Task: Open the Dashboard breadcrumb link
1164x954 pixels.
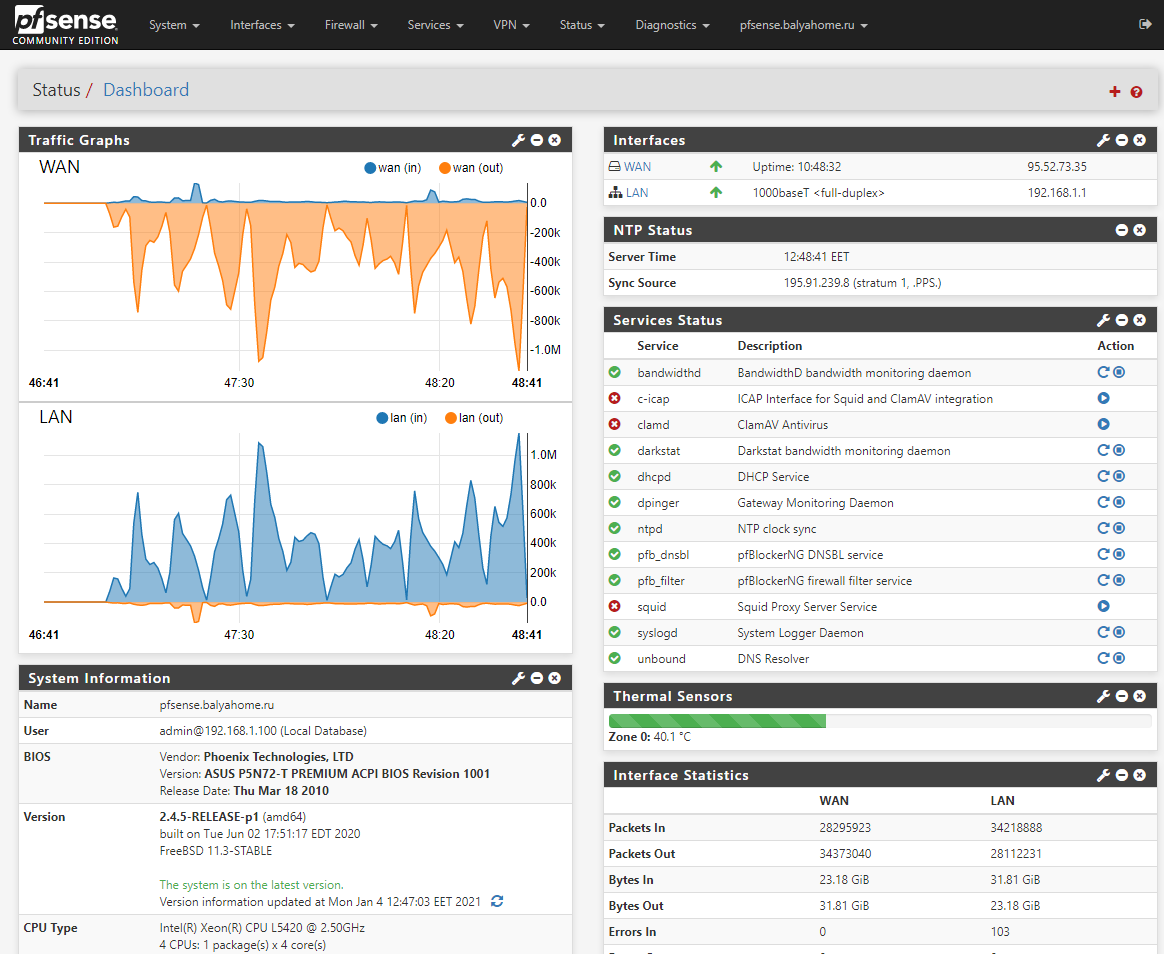Action: (x=146, y=90)
